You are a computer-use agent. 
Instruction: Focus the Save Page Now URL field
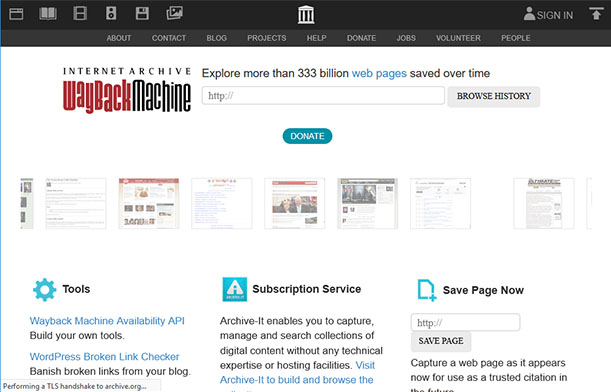point(465,322)
